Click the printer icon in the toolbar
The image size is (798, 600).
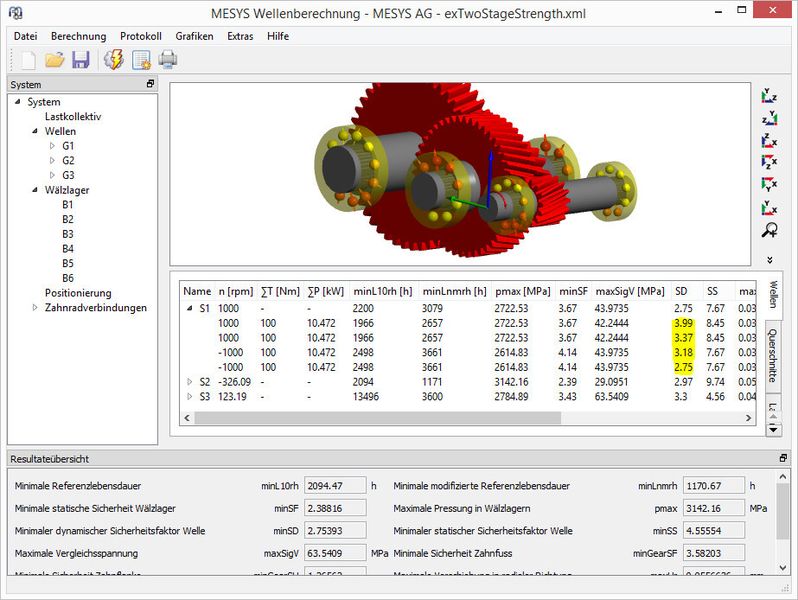(168, 60)
